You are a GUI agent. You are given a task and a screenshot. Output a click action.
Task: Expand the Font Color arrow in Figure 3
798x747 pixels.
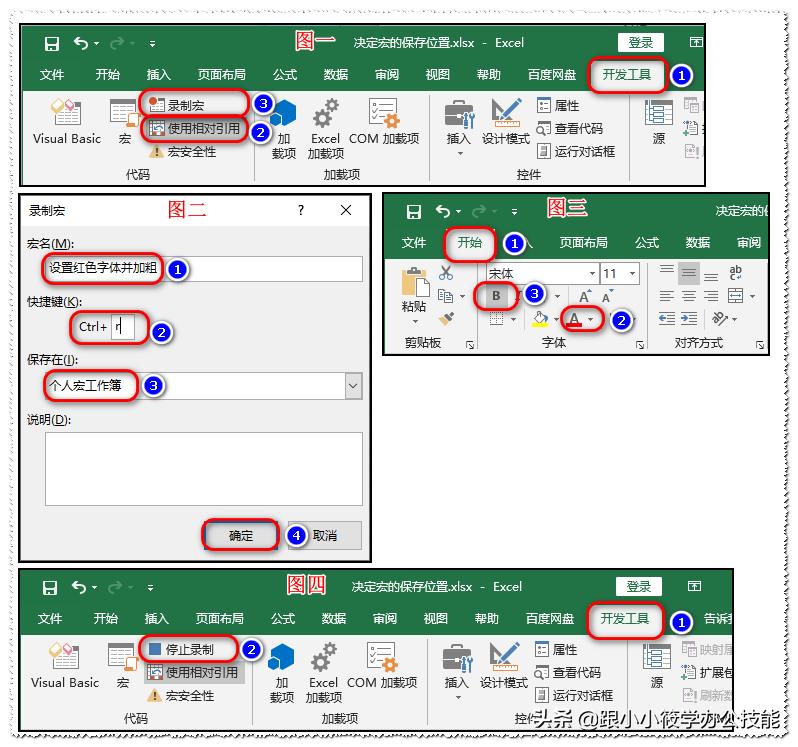pos(591,320)
